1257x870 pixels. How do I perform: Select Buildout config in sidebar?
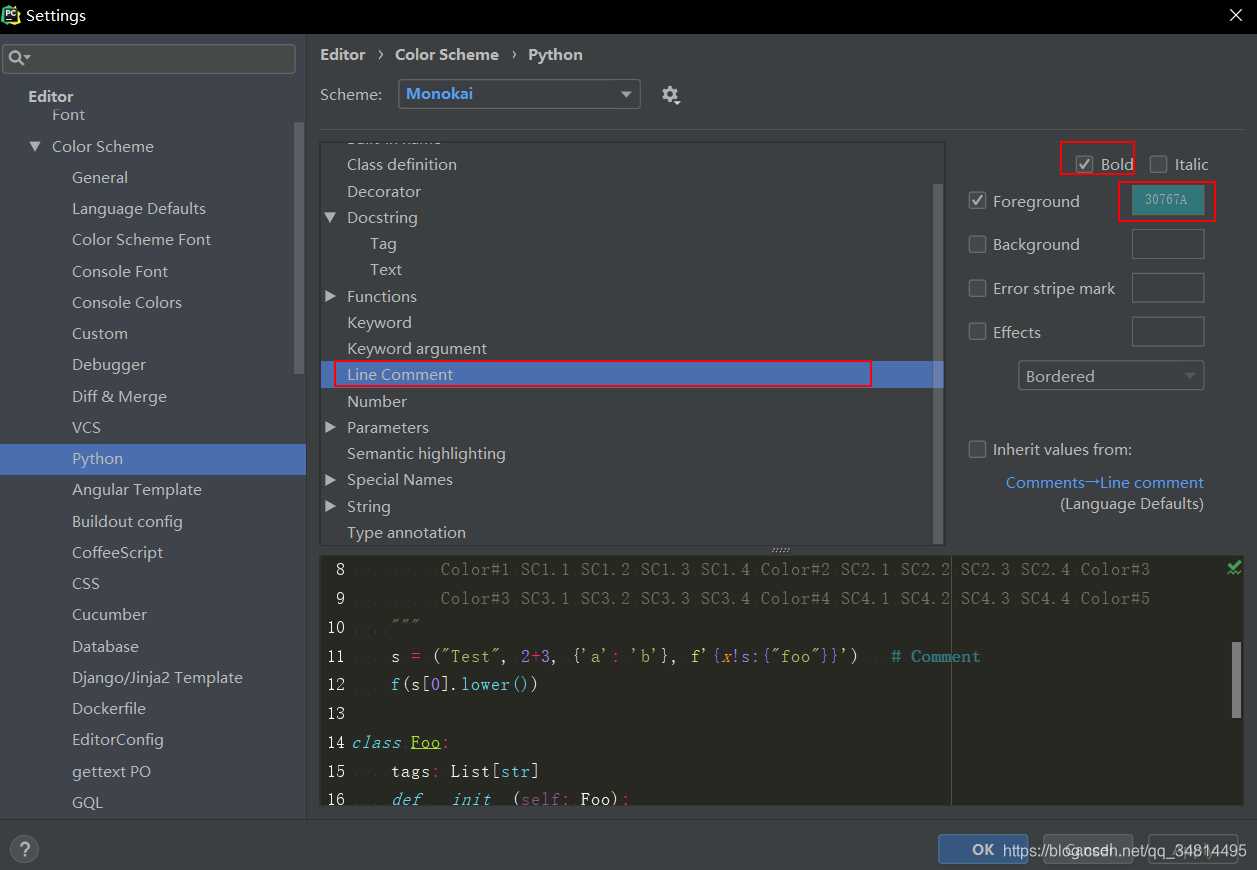(127, 521)
